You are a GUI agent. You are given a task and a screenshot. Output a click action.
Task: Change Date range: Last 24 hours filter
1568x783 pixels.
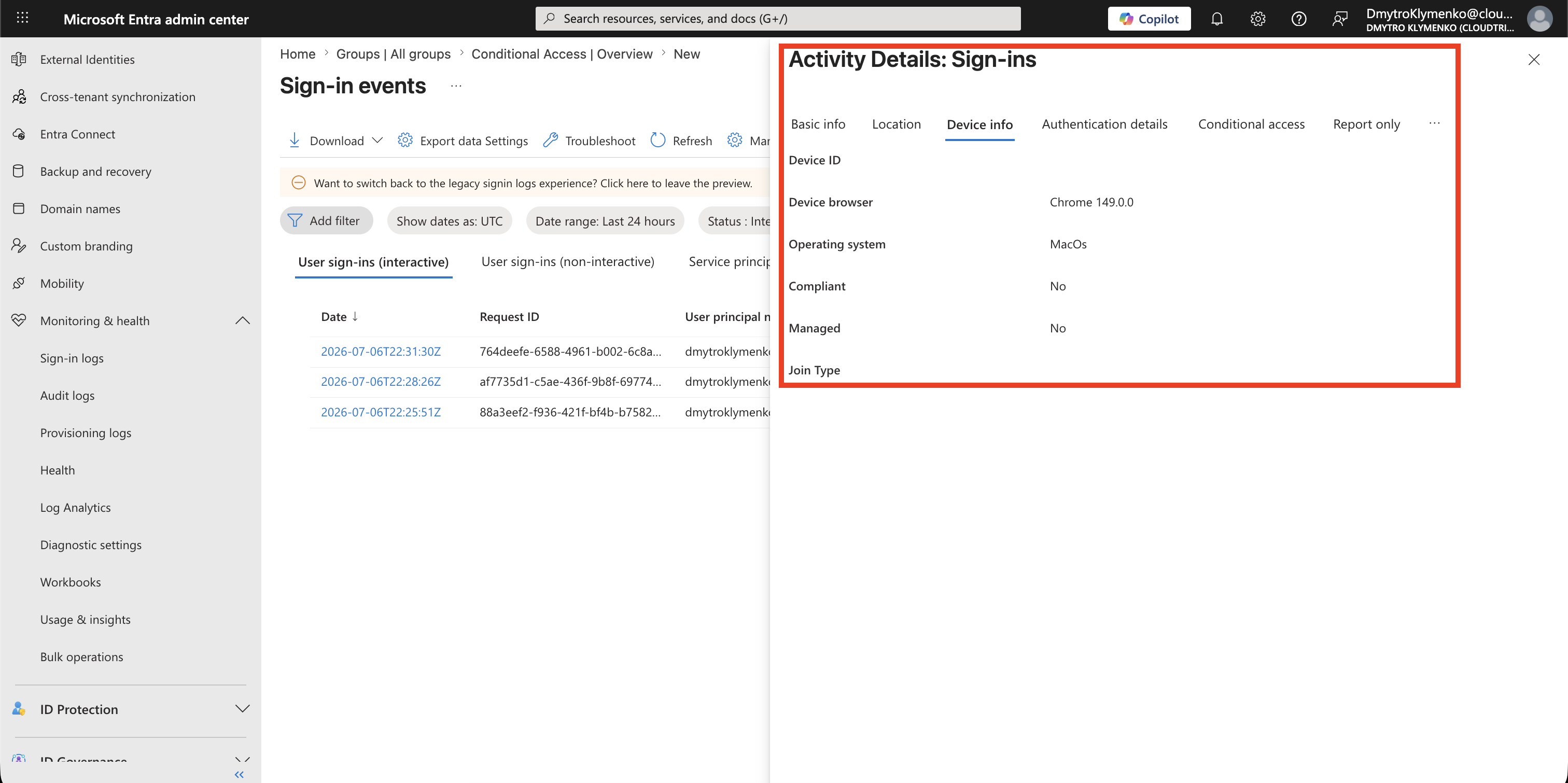click(605, 220)
